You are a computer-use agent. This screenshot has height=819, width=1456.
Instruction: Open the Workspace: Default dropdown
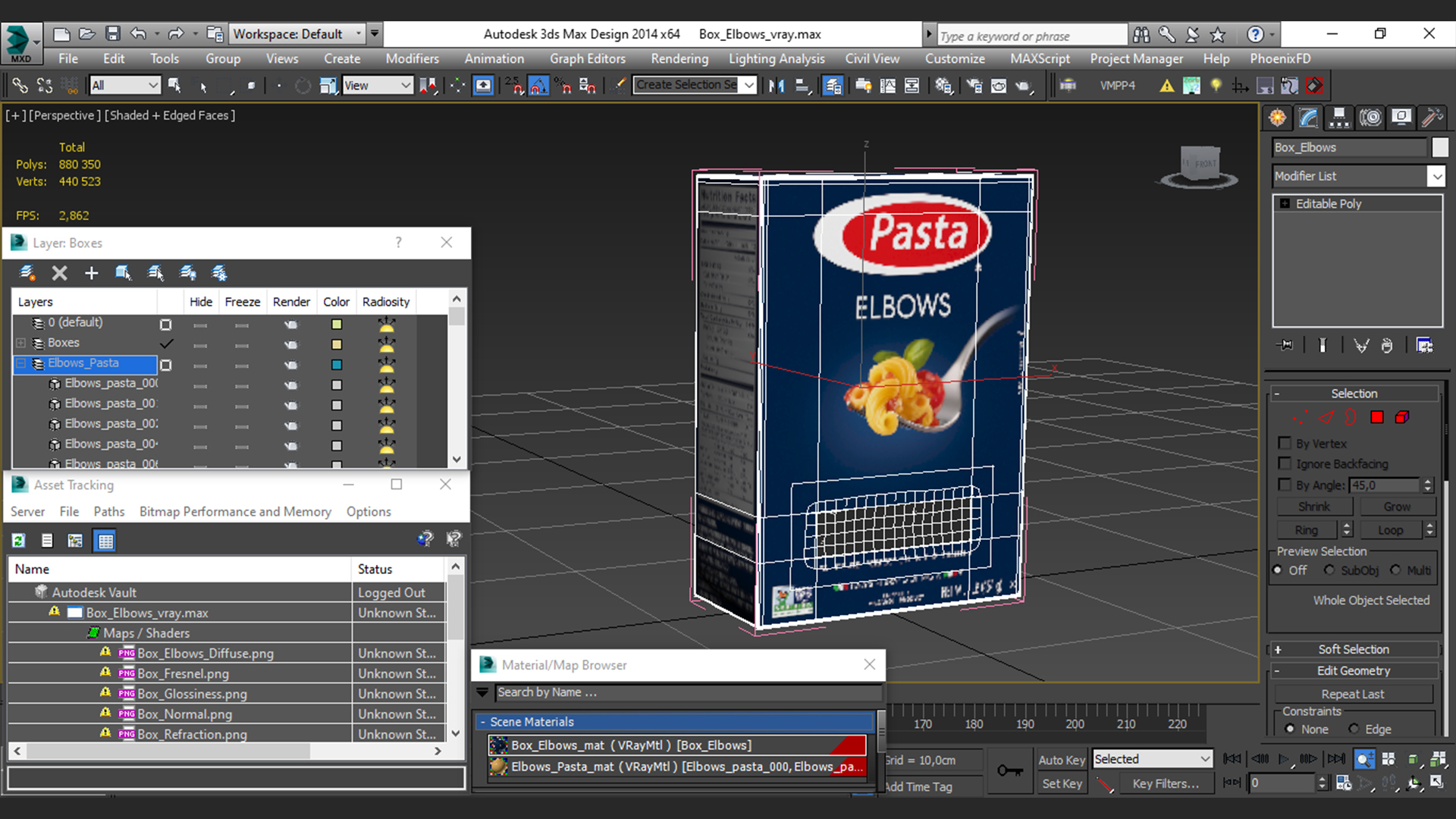click(x=297, y=34)
